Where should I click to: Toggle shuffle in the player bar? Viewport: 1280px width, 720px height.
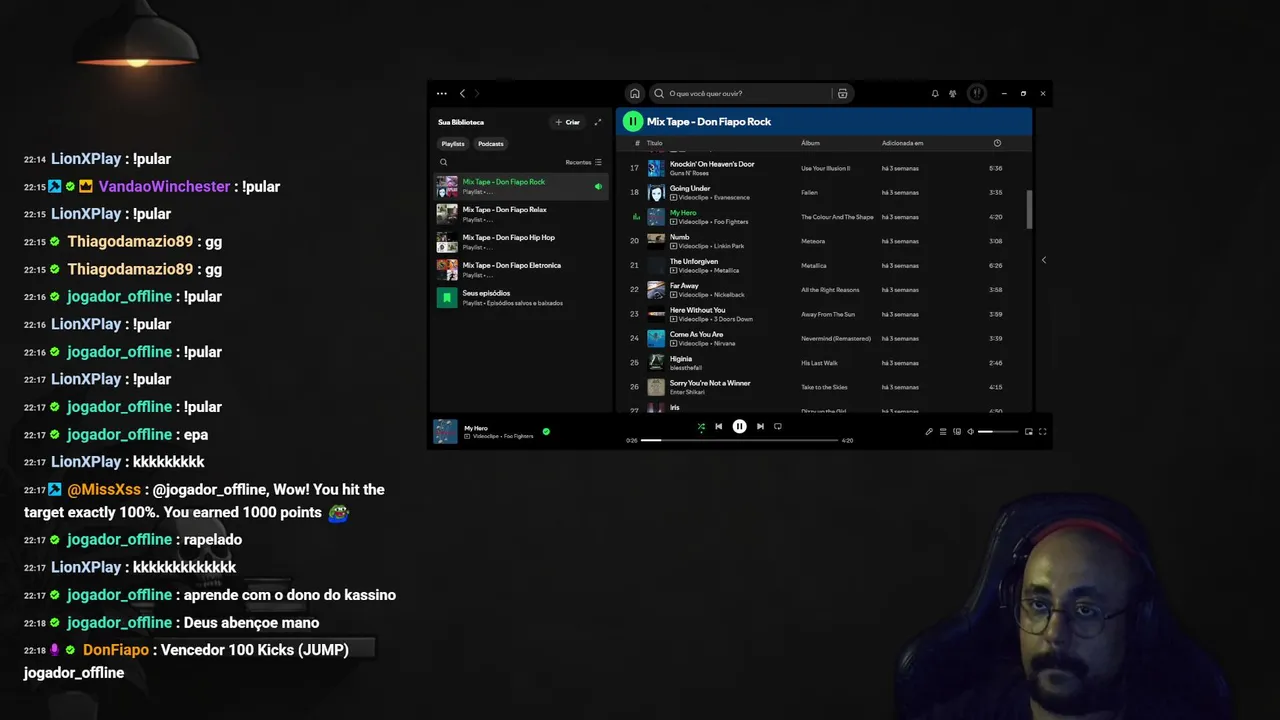(701, 426)
